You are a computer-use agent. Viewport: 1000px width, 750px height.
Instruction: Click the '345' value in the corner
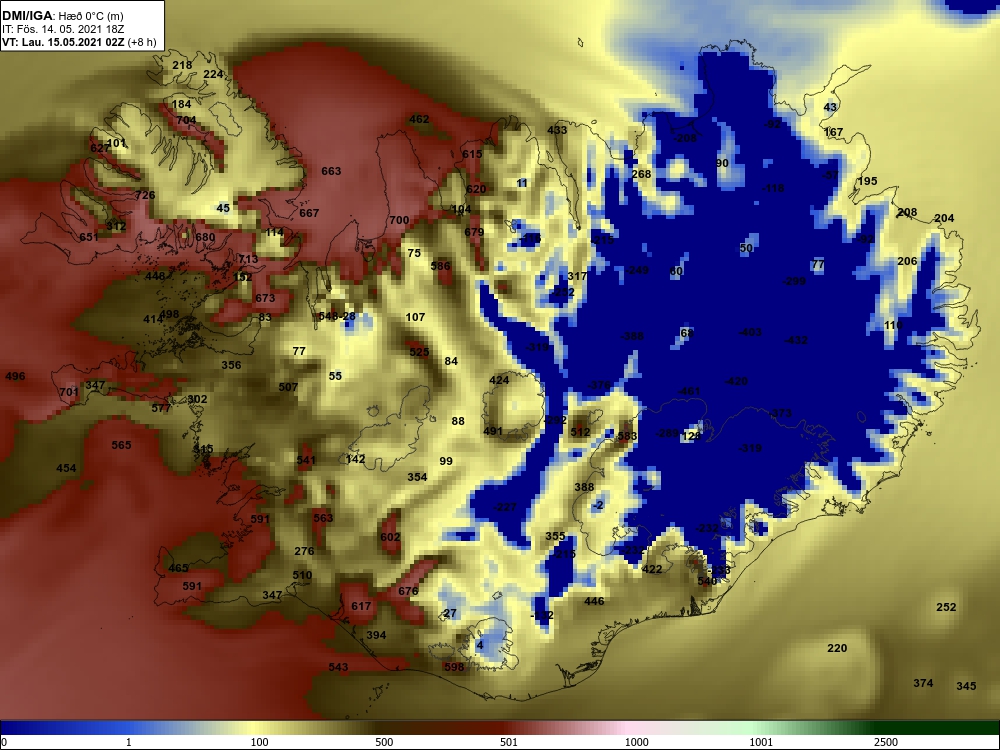966,686
